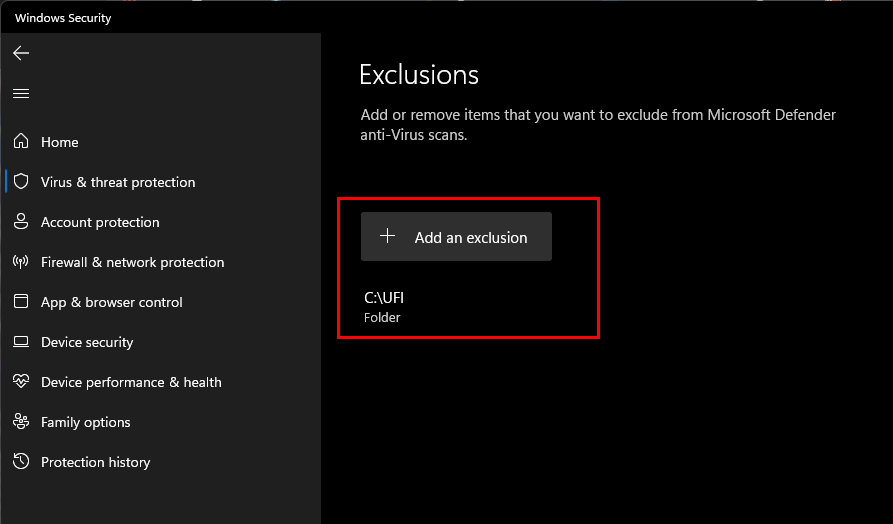Click the Folder label under C:\UFI
Viewport: 893px width, 524px height.
tap(382, 318)
